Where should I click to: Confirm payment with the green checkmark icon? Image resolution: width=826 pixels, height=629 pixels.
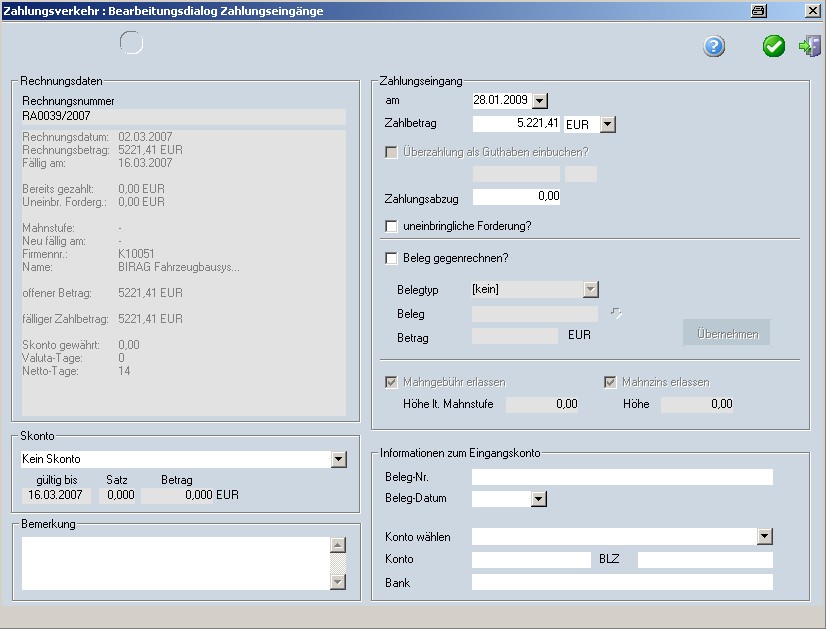point(774,46)
